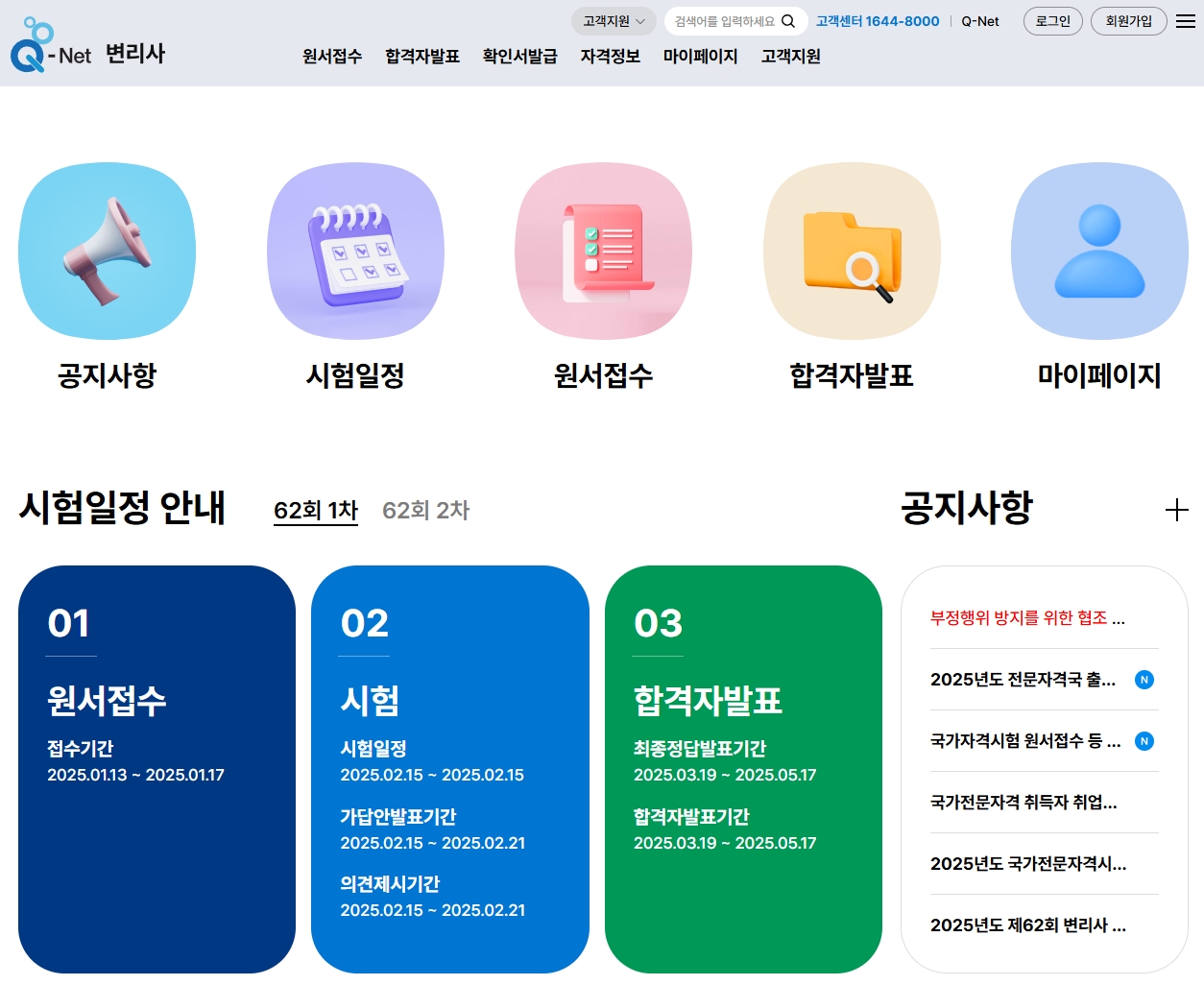Open the hamburger menu icon

[1186, 20]
